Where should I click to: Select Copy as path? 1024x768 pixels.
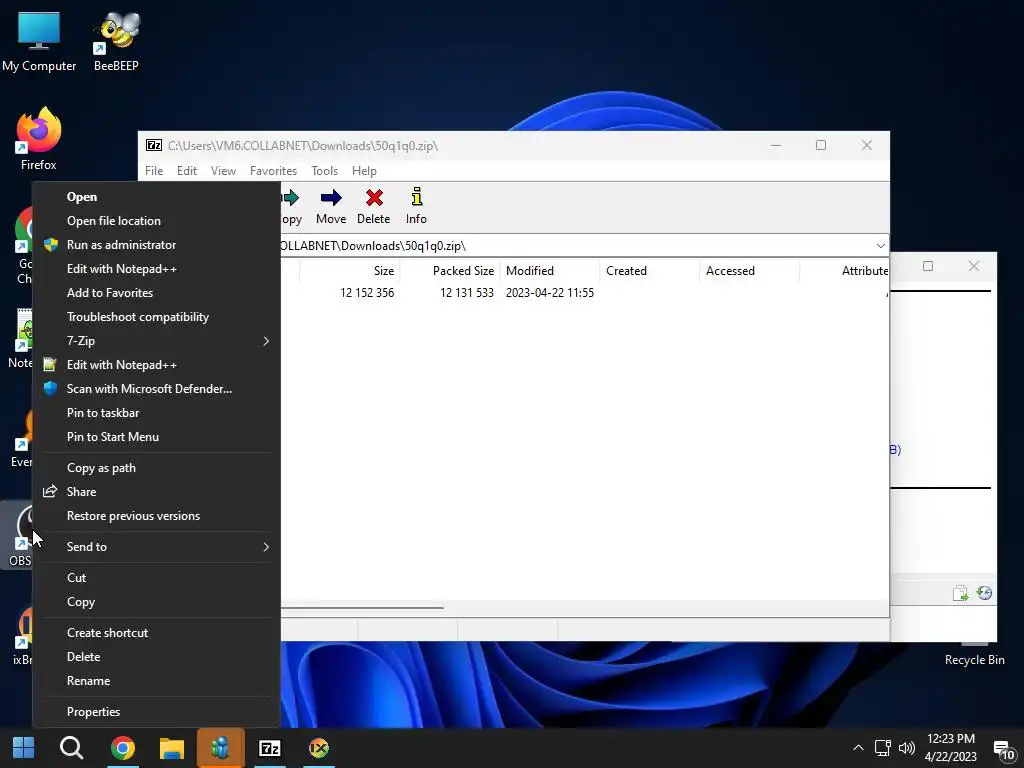pyautogui.click(x=157, y=468)
